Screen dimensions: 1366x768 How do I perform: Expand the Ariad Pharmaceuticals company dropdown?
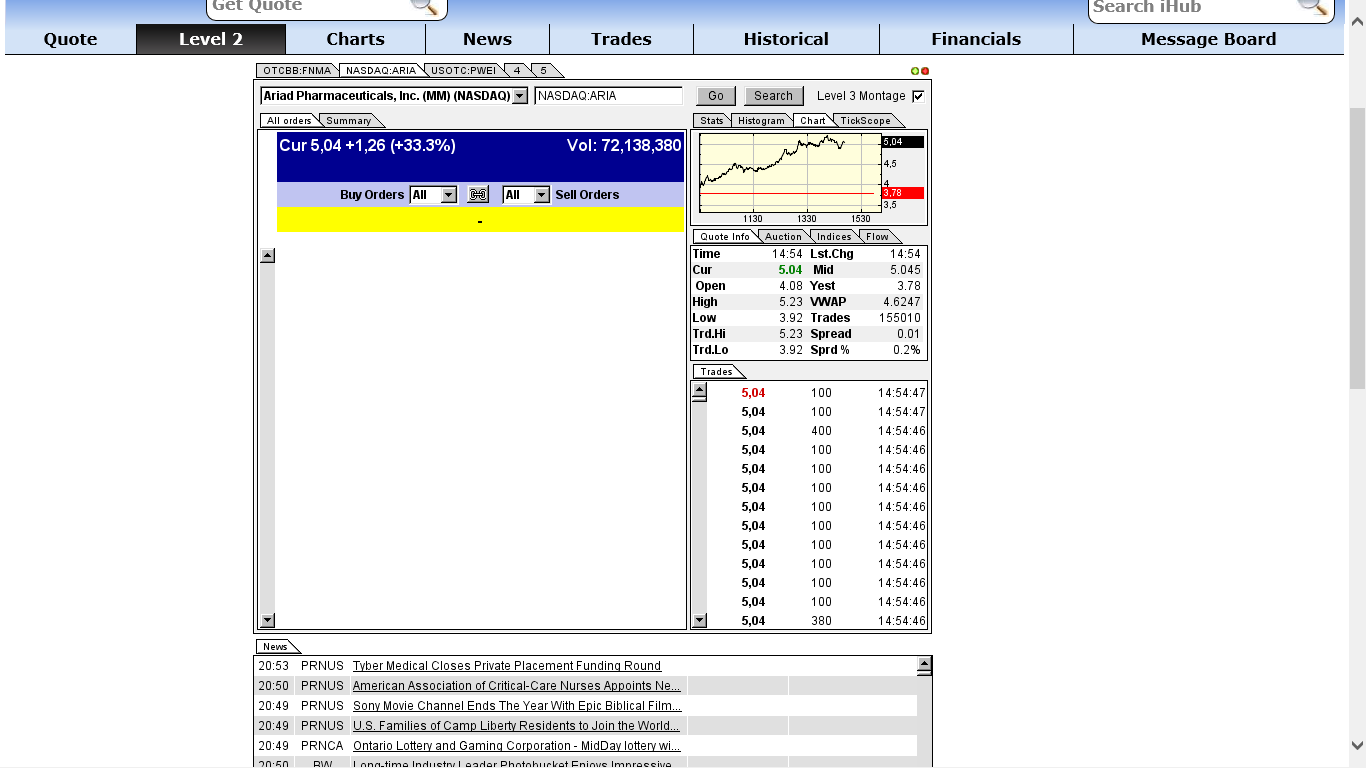click(519, 95)
